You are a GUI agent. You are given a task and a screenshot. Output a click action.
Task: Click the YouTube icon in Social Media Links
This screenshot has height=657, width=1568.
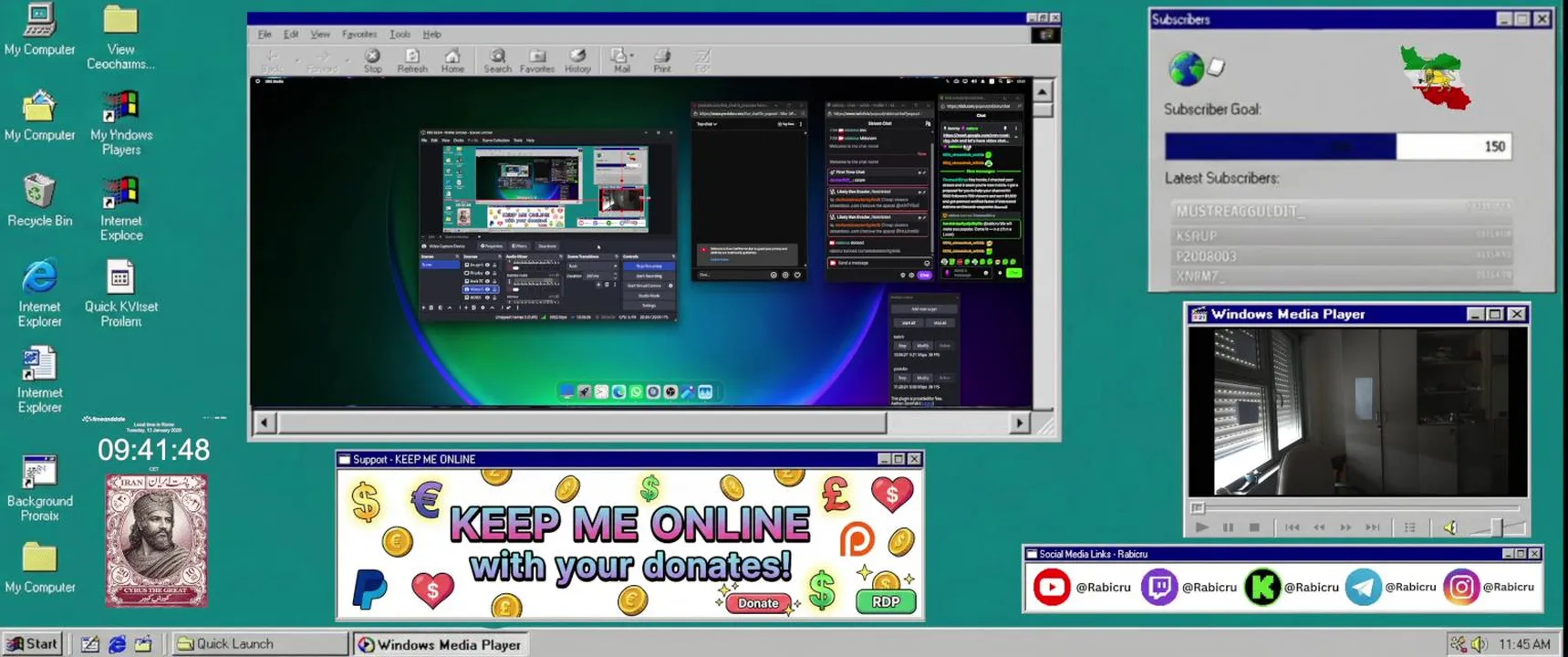pyautogui.click(x=1052, y=587)
